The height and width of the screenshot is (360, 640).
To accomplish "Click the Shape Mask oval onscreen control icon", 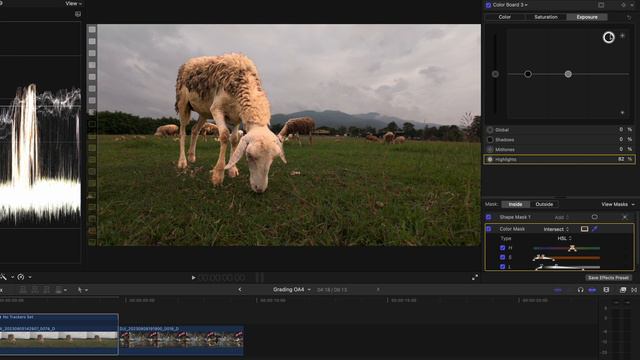I will pos(594,217).
